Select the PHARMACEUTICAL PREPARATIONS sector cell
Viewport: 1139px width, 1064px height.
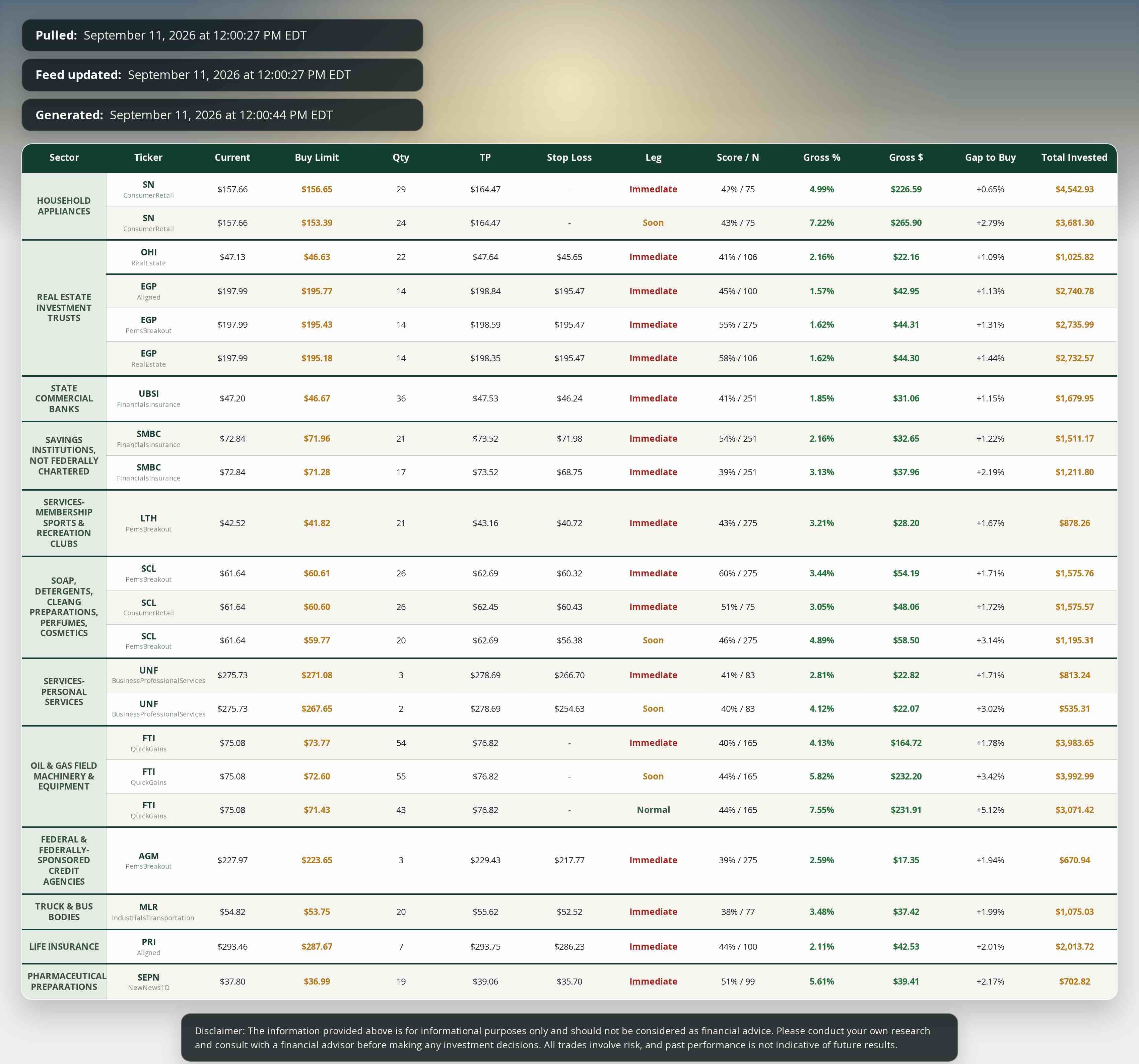(x=64, y=982)
